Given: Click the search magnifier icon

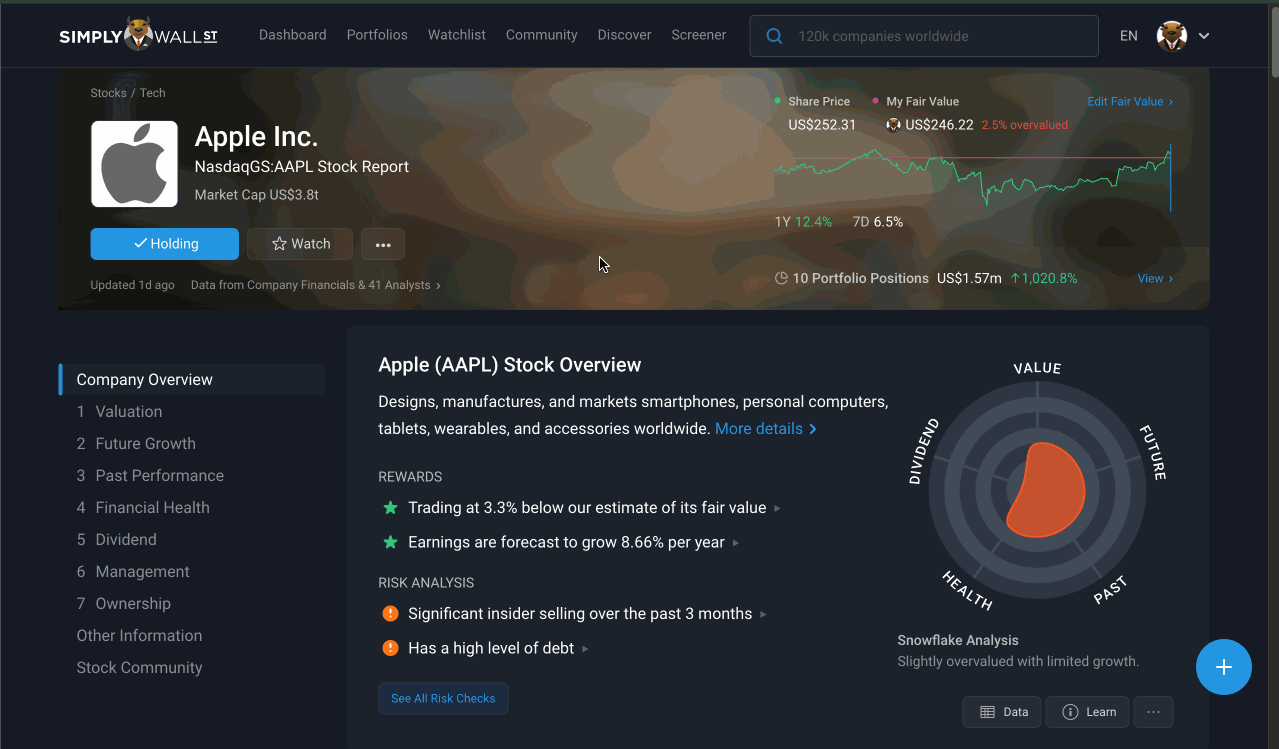Looking at the screenshot, I should pos(774,36).
